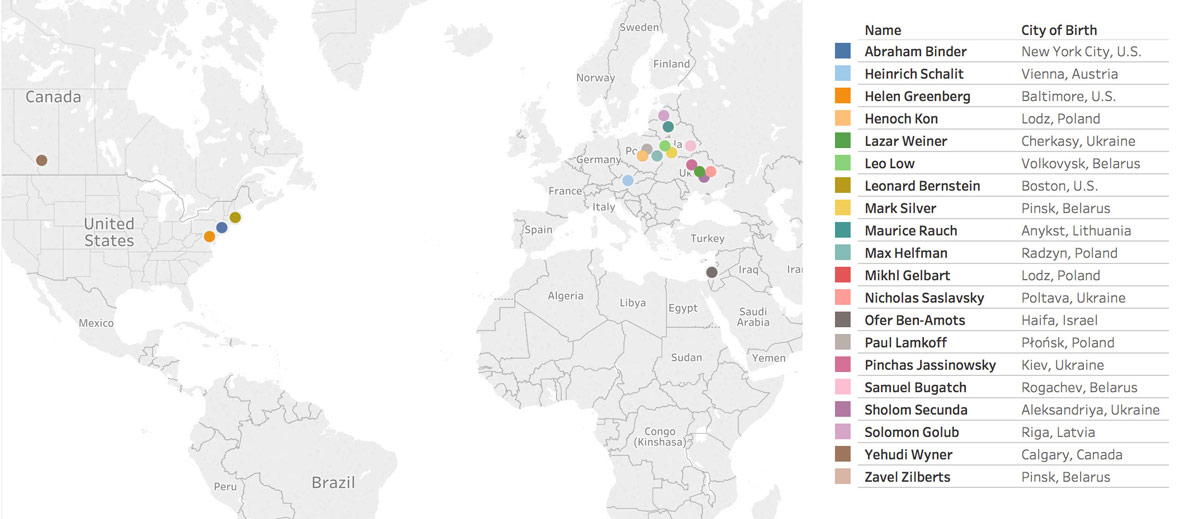Click the green Lazar Weiner color swatch
Viewport: 1200px width, 519px height.
point(843,141)
